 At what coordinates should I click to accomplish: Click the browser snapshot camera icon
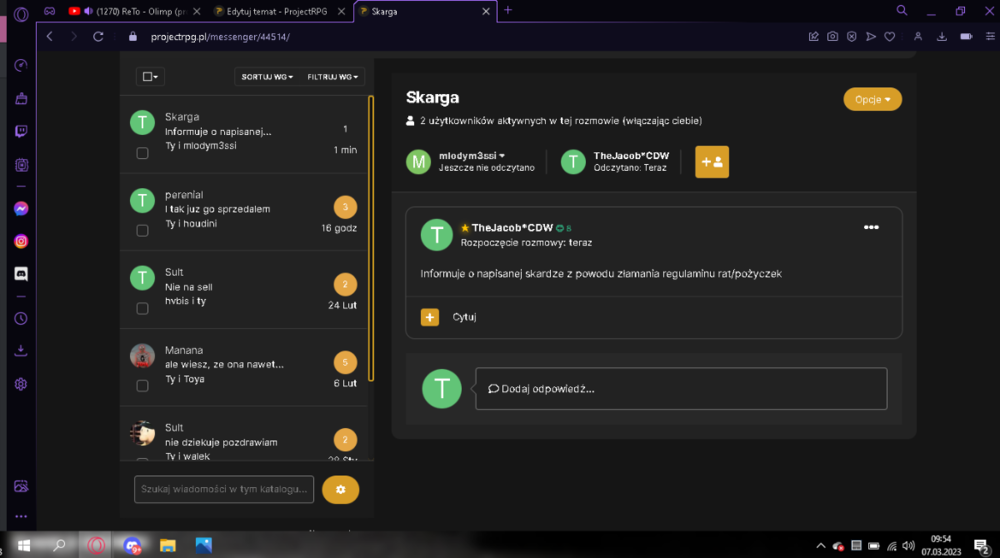832,37
